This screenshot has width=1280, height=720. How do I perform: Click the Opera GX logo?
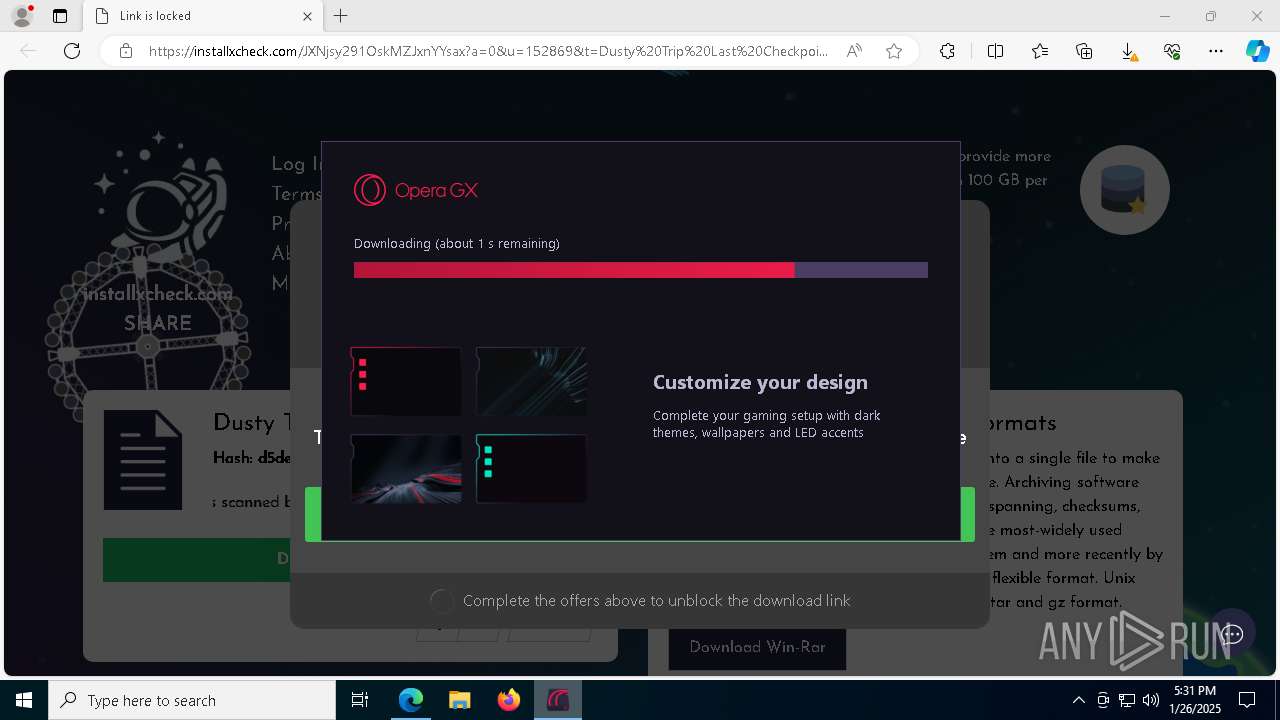click(416, 190)
